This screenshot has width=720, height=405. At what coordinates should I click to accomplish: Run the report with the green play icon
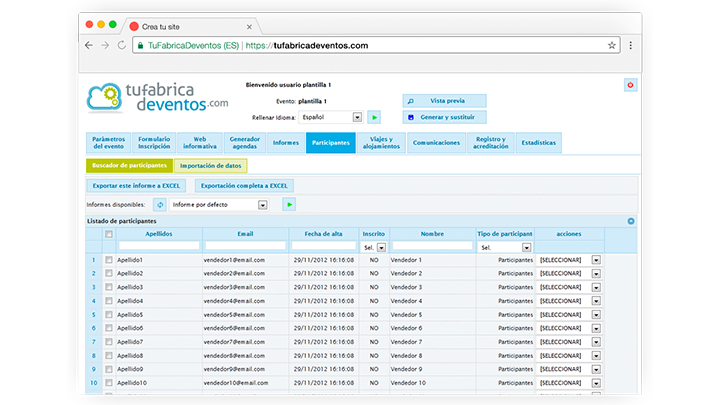click(289, 204)
